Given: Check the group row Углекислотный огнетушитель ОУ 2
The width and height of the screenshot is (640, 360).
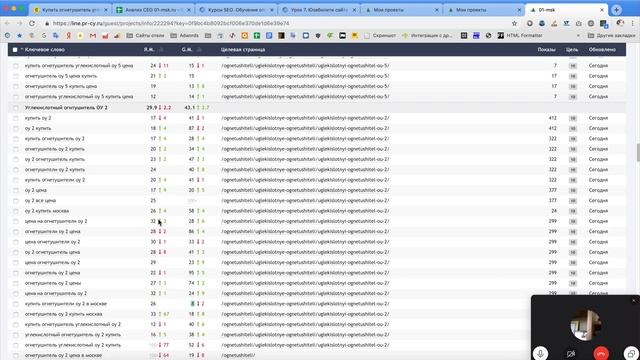Looking at the screenshot, I should pyautogui.click(x=16, y=108).
